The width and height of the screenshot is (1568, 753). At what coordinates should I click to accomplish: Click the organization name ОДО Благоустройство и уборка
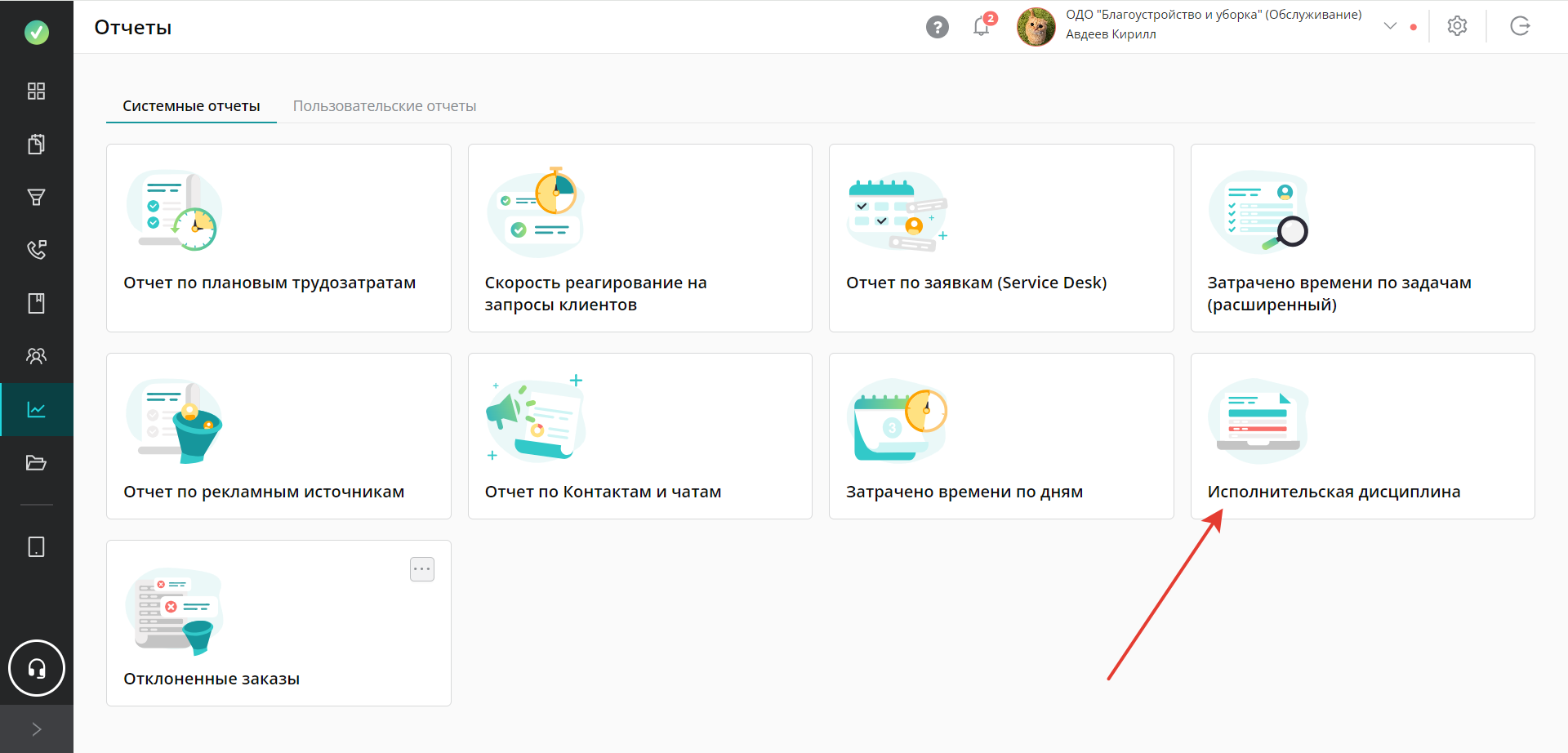point(1214,15)
